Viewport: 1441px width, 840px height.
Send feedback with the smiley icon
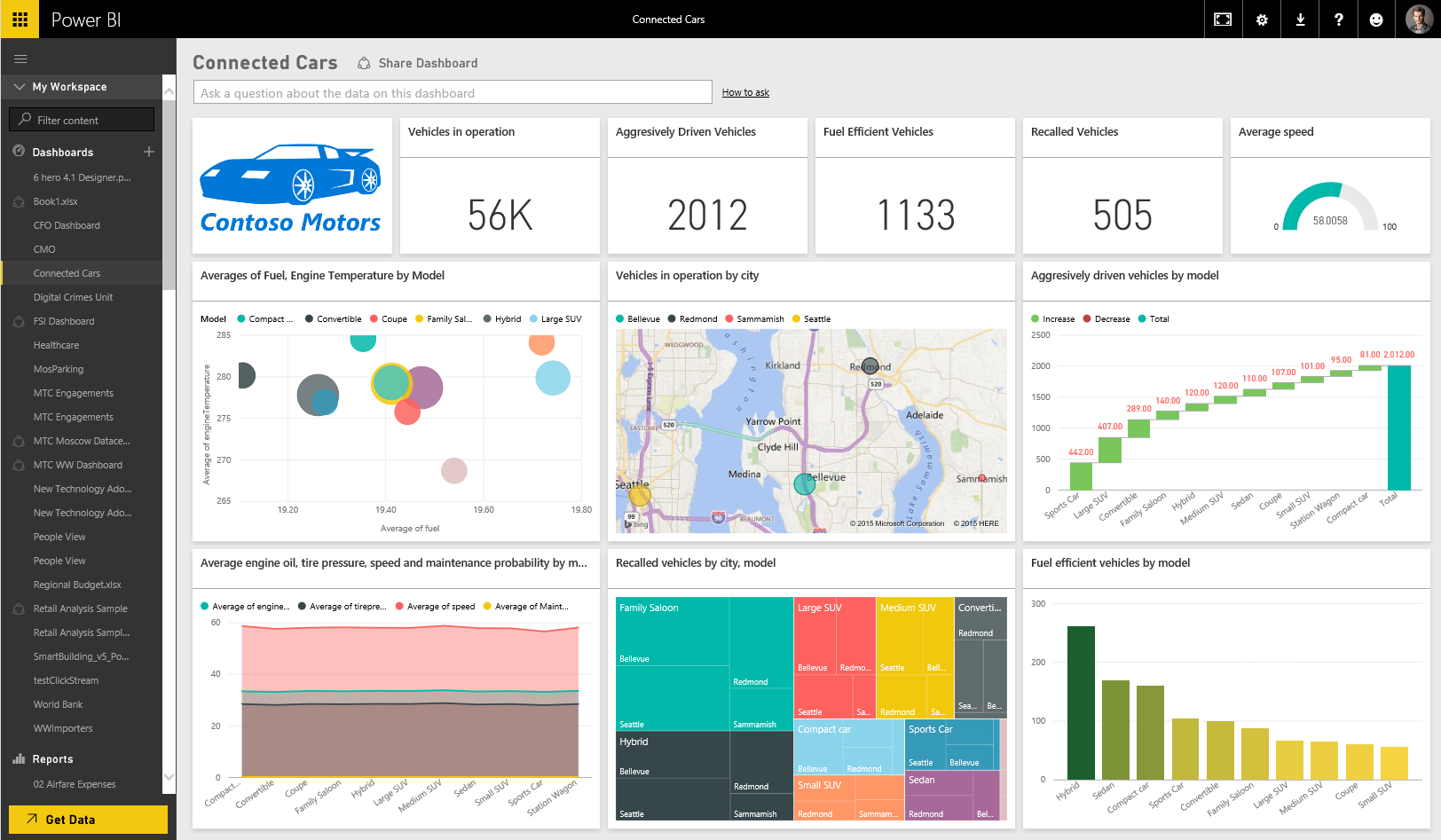coord(1376,19)
